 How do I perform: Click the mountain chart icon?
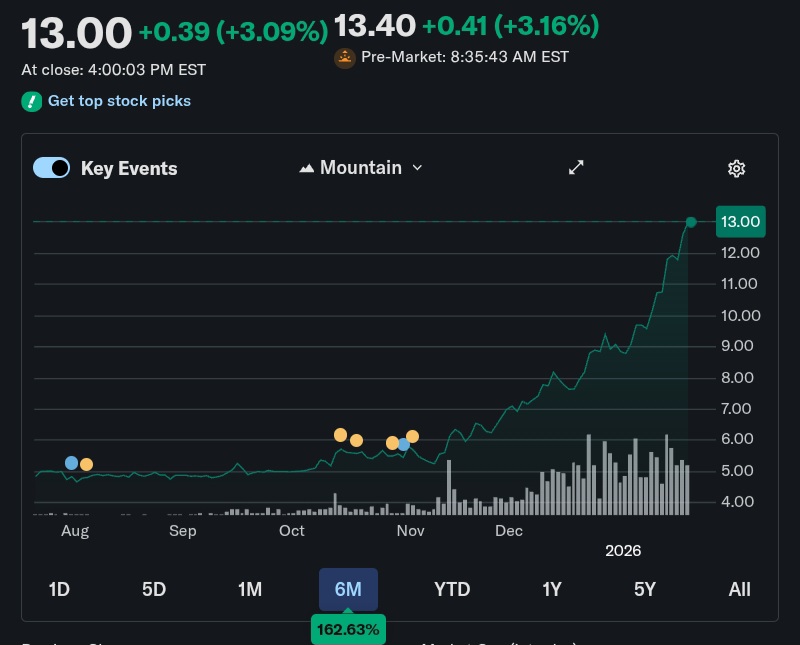[x=306, y=168]
